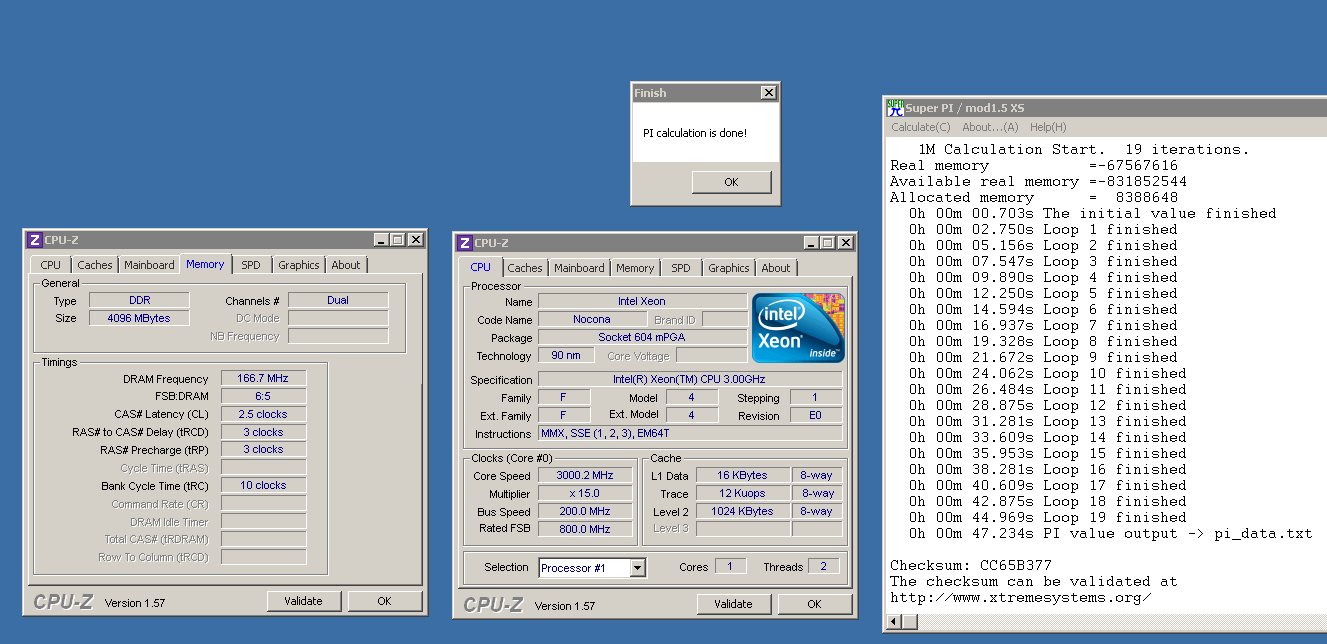Click the CAS# Latency 2.5 clocks value
Image resolution: width=1327 pixels, height=644 pixels.
[x=263, y=414]
